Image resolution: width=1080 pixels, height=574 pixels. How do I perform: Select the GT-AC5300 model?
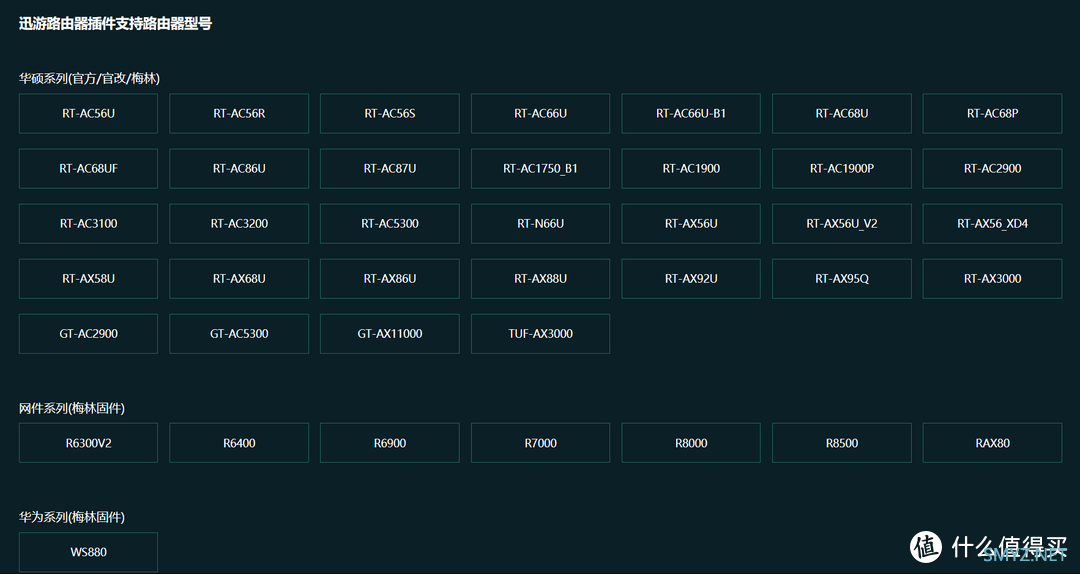coord(239,334)
